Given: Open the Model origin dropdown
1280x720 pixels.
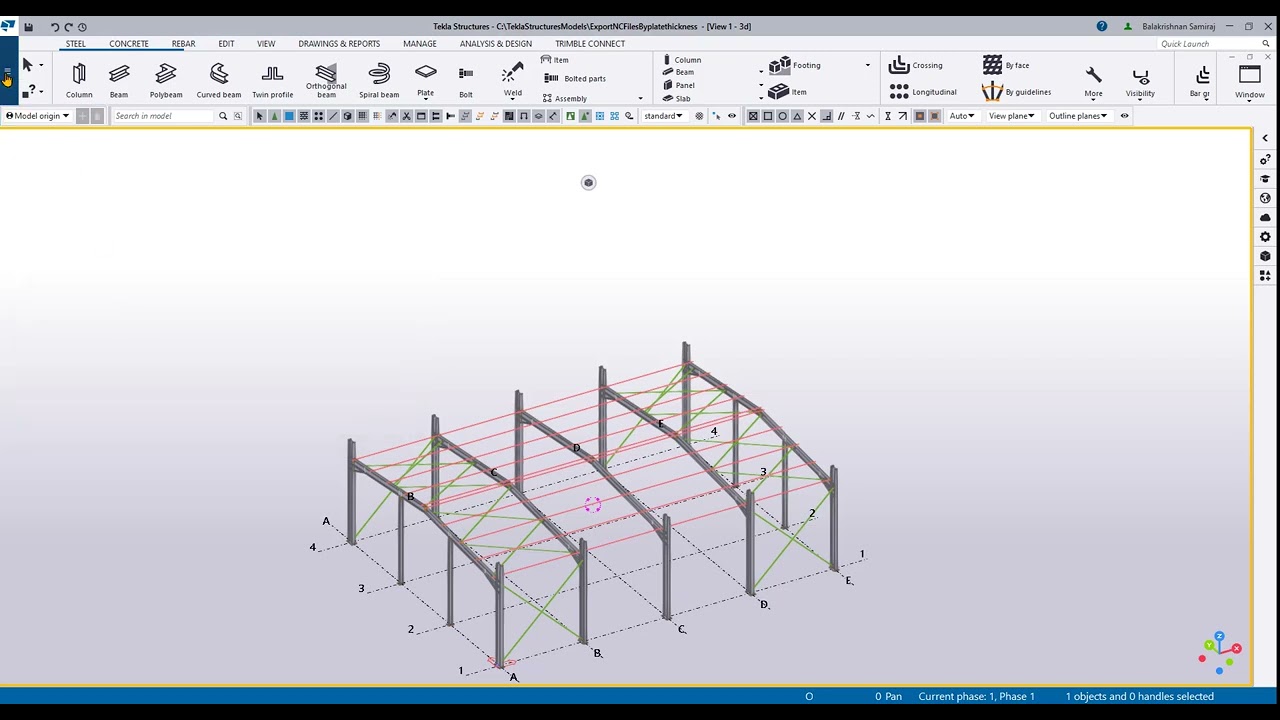Looking at the screenshot, I should (38, 116).
